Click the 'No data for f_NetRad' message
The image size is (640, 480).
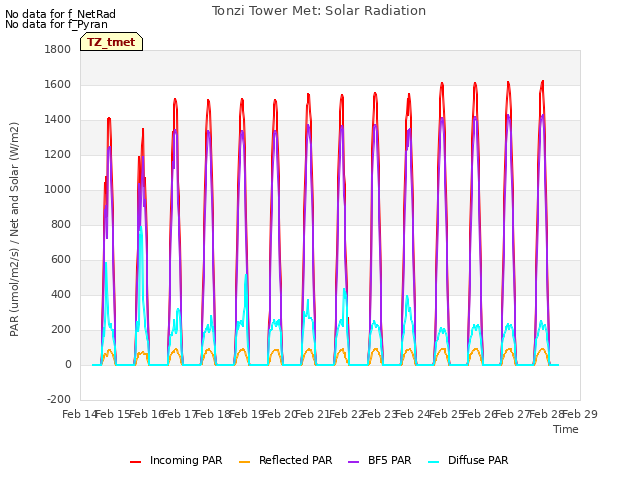coord(60,14)
